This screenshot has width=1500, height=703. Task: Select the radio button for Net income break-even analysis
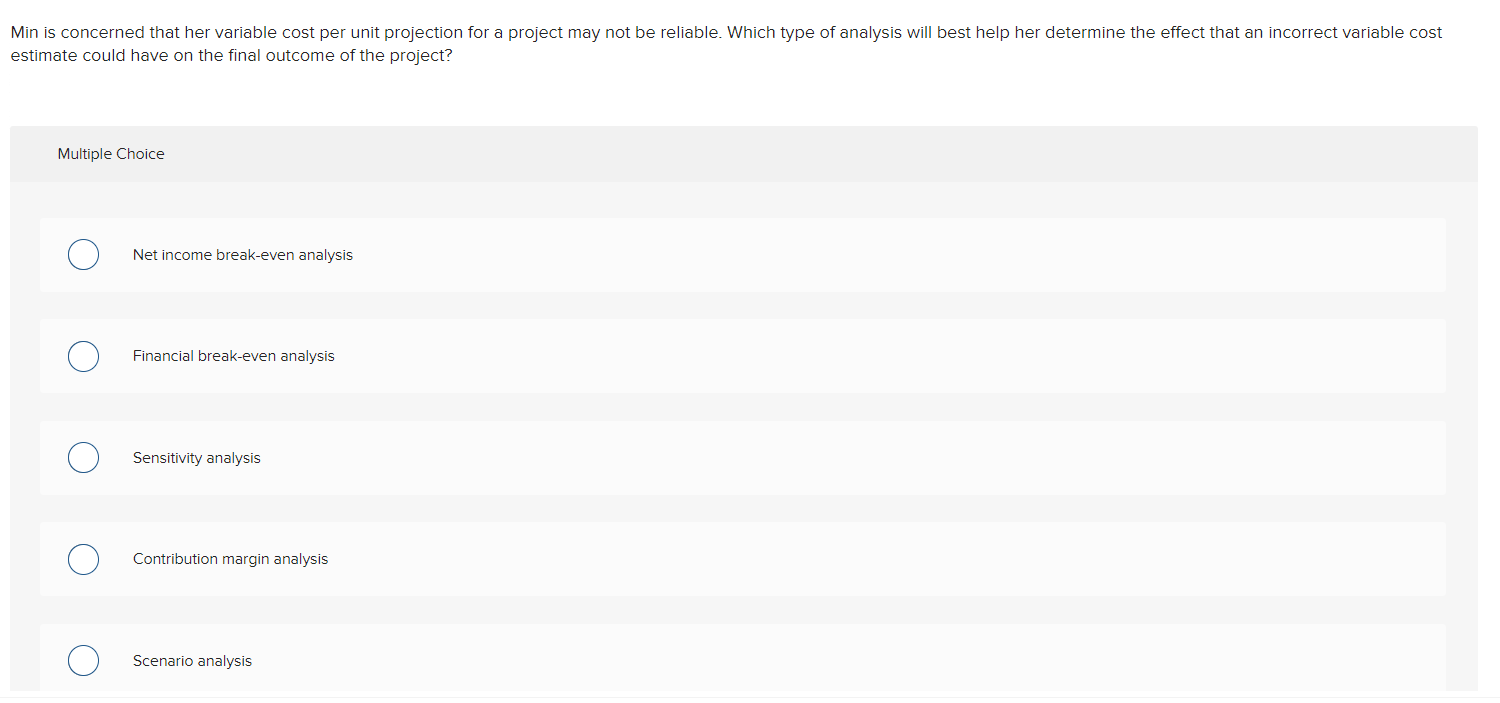(83, 254)
